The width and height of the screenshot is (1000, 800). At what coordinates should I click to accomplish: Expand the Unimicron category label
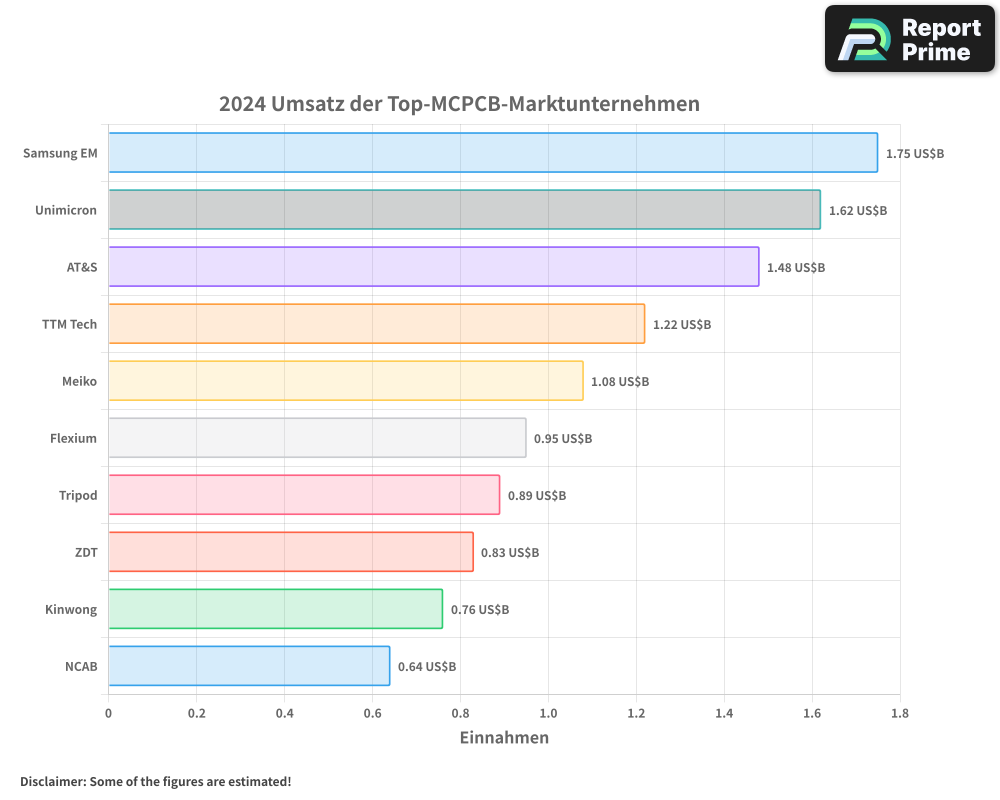tap(65, 210)
